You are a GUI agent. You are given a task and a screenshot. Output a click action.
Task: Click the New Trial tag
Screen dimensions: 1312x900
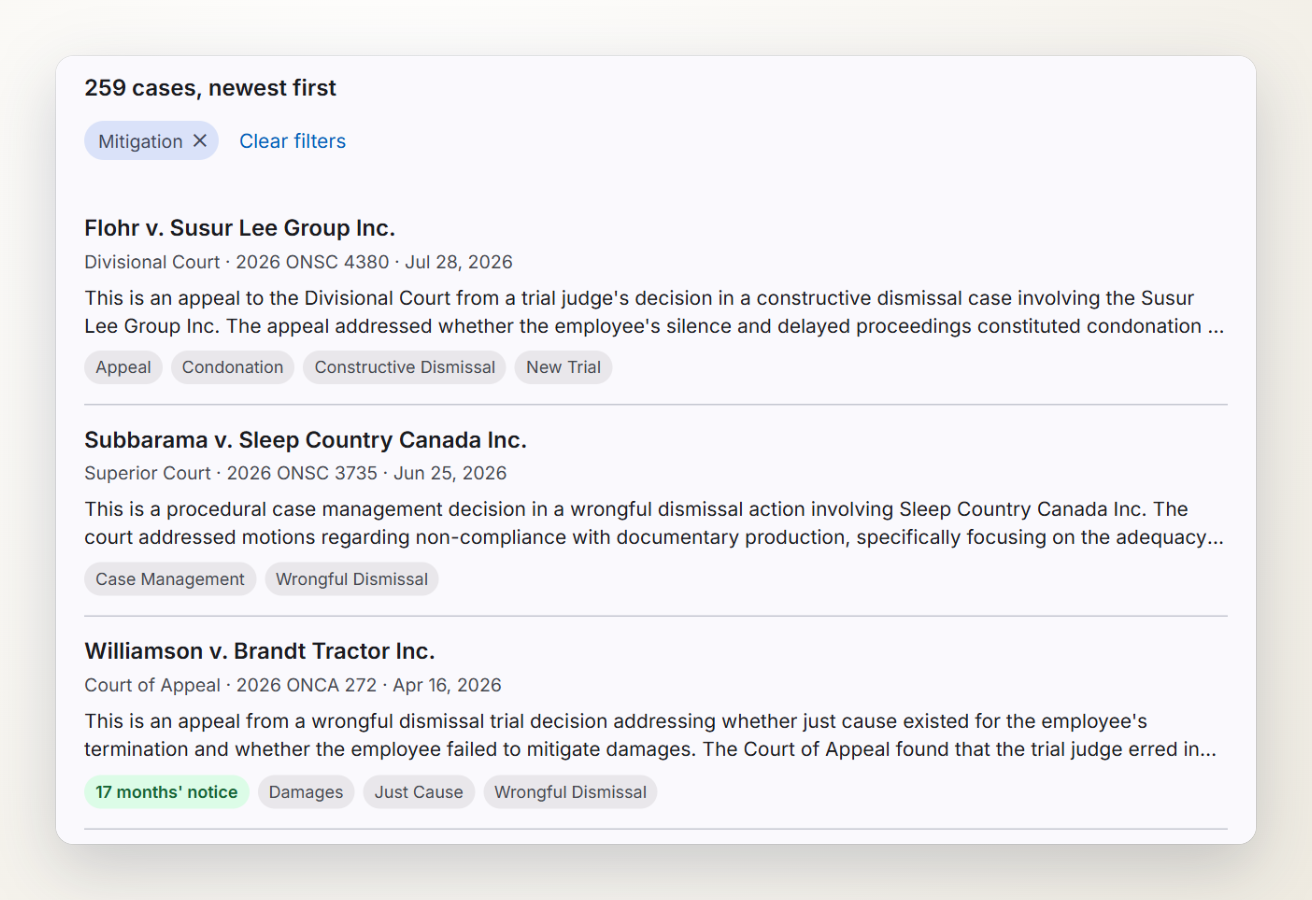click(563, 367)
